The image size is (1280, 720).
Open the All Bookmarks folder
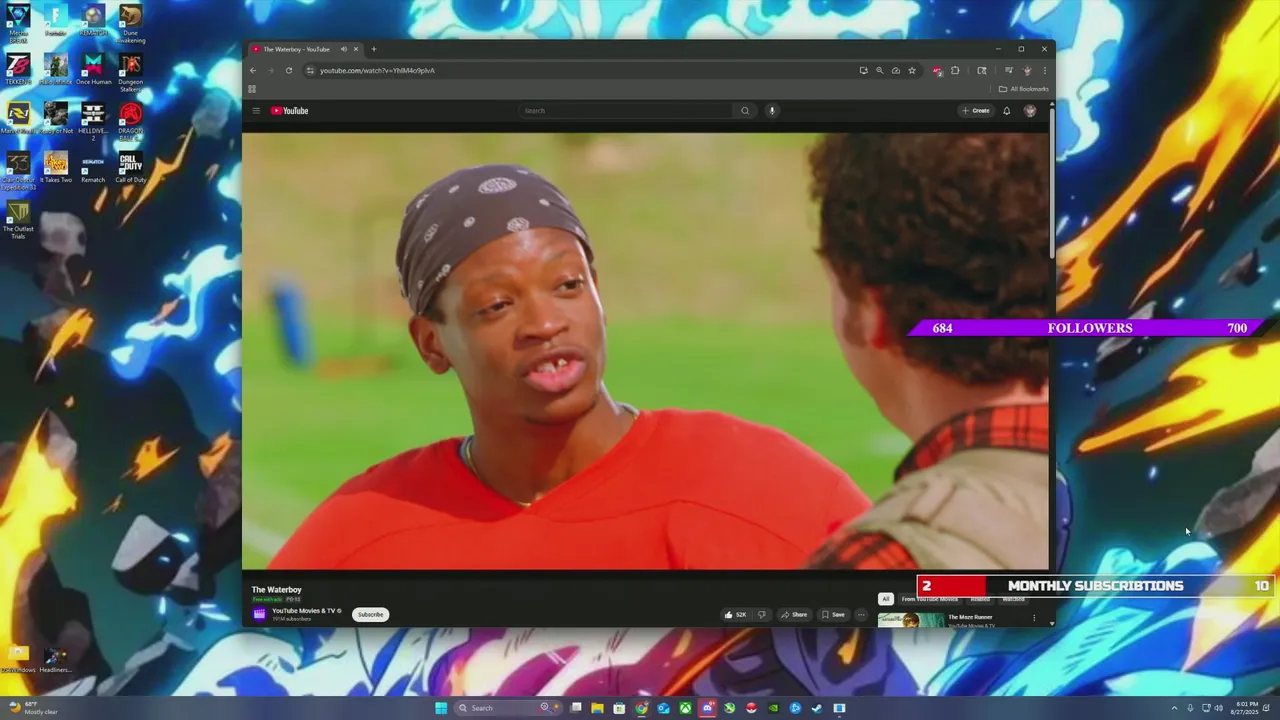(x=1023, y=89)
